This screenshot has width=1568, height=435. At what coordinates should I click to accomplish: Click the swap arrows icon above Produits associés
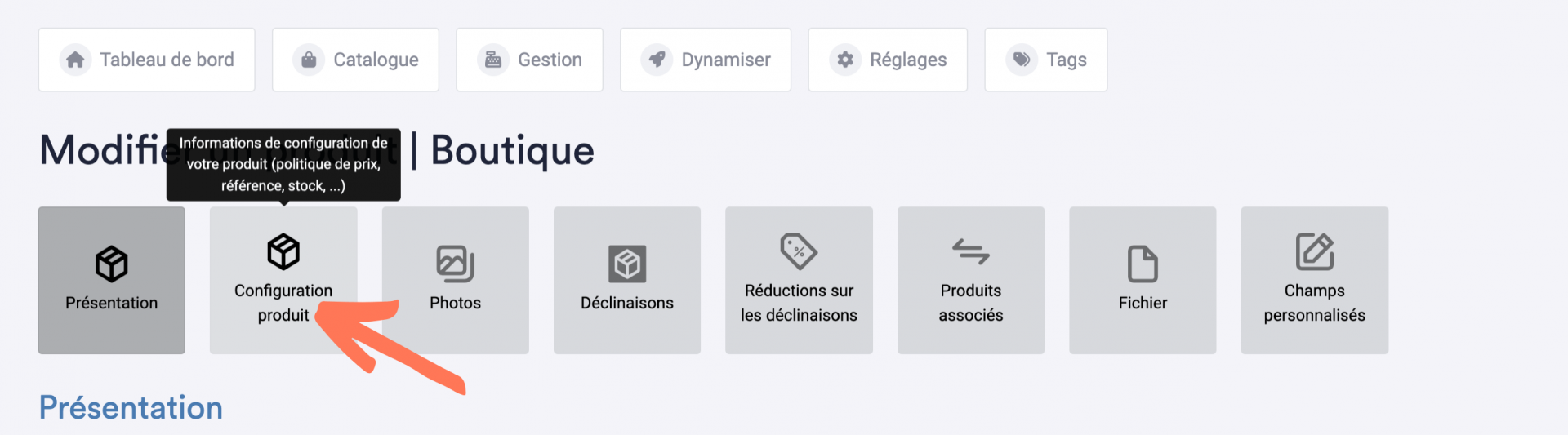tap(971, 251)
